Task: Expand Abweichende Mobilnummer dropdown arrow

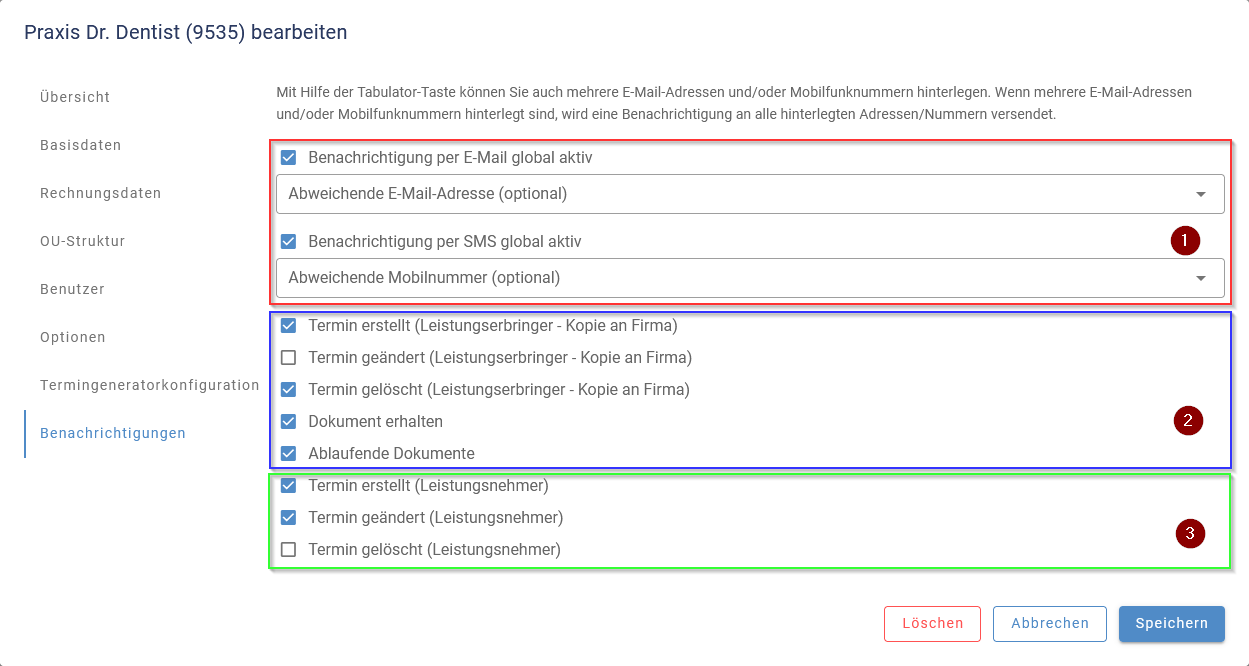Action: pyautogui.click(x=1201, y=278)
